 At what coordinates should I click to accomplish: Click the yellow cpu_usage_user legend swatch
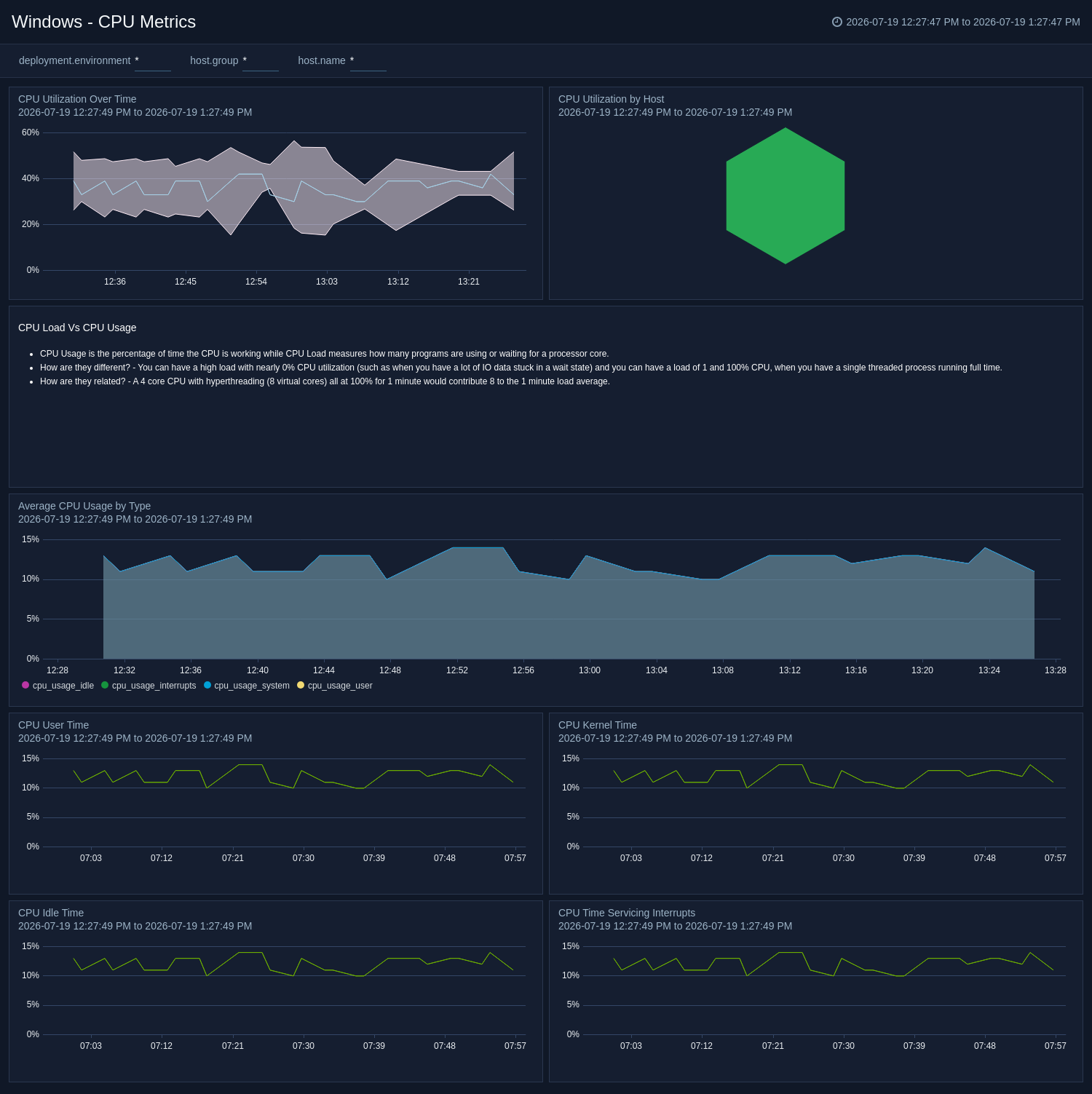[x=301, y=685]
